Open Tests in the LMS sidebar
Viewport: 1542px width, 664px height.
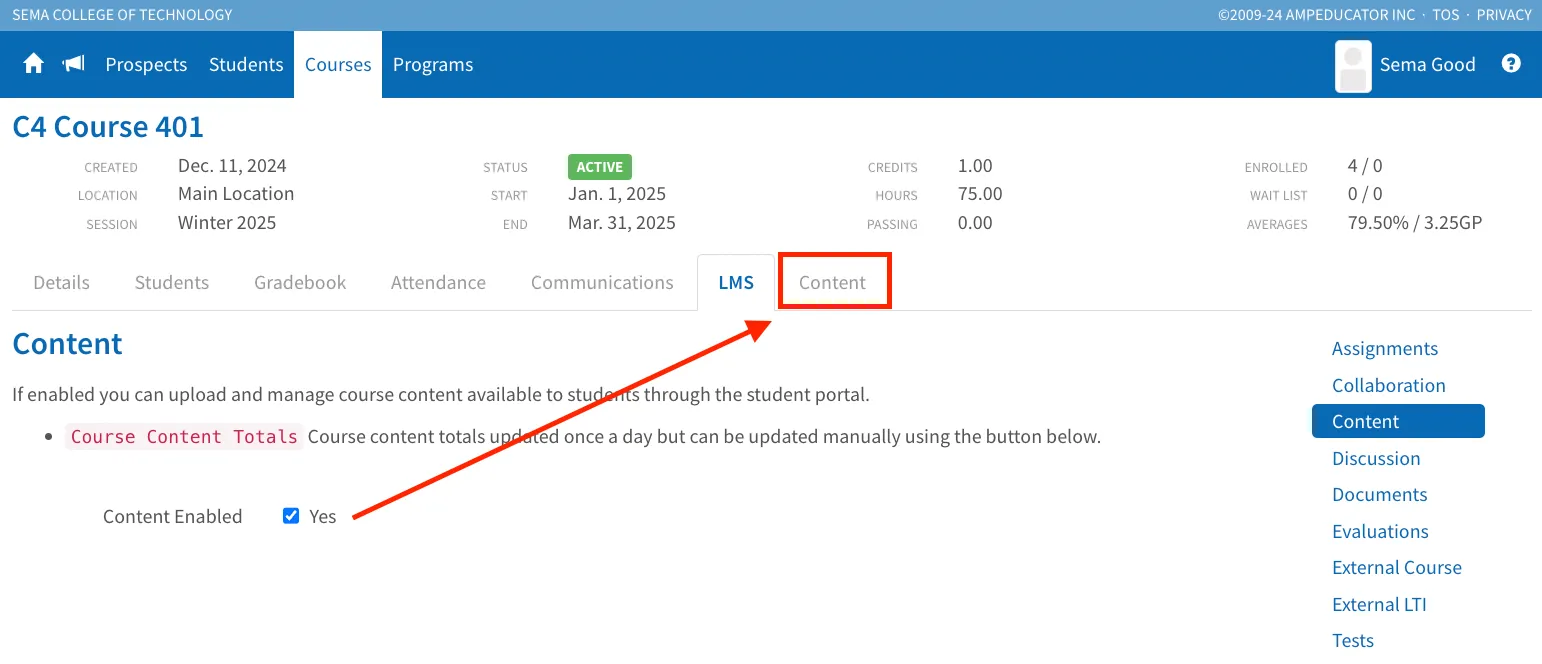1353,640
